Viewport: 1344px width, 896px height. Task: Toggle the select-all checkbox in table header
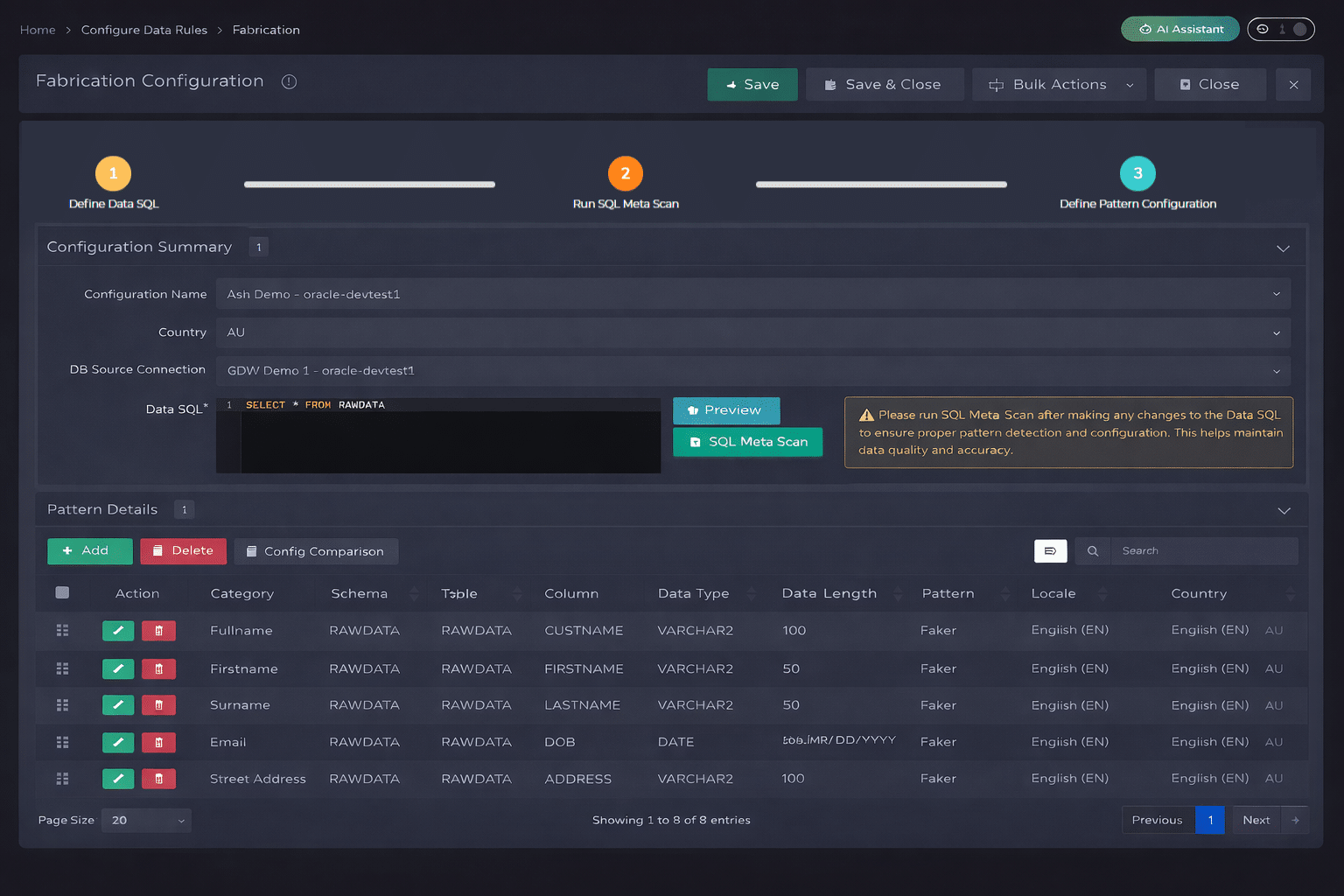pyautogui.click(x=62, y=593)
